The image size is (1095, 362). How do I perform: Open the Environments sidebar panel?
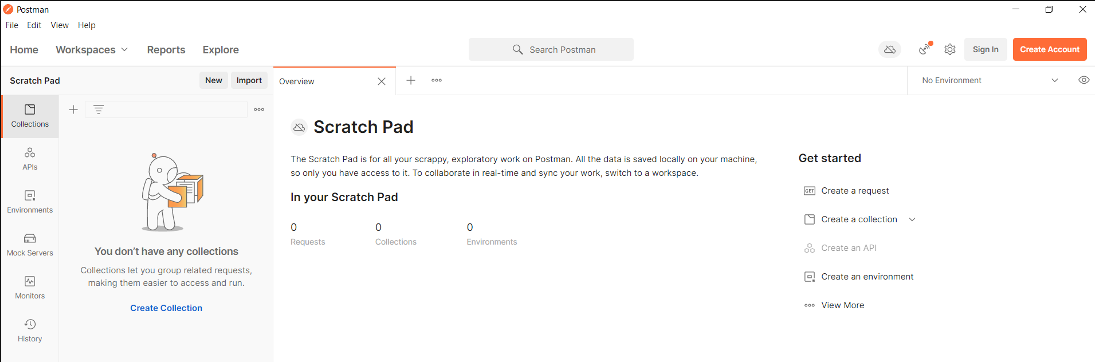pos(29,202)
